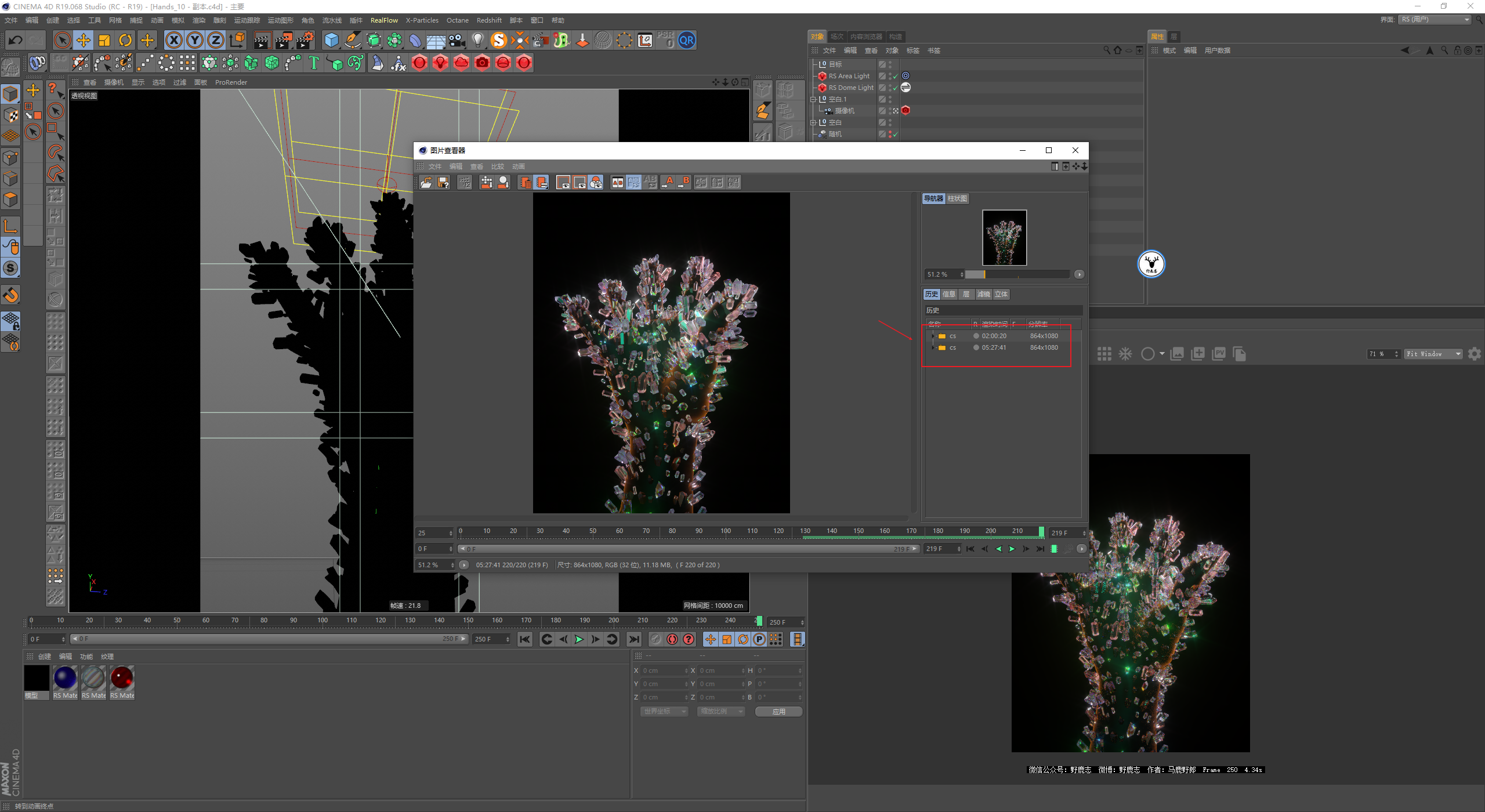Collapse the 空白.1 null in Object Manager
1485x812 pixels.
[x=813, y=99]
